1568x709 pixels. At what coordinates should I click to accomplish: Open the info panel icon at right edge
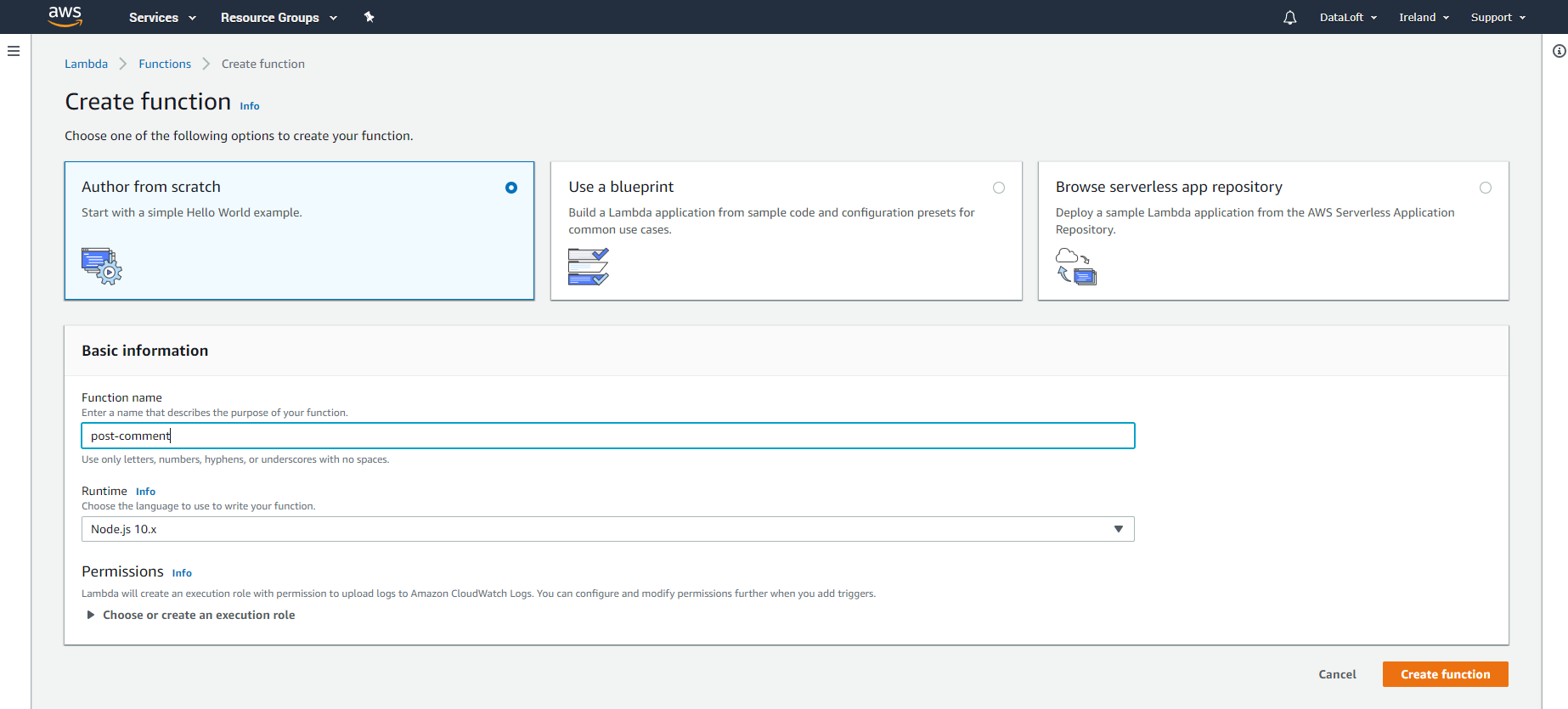point(1559,51)
